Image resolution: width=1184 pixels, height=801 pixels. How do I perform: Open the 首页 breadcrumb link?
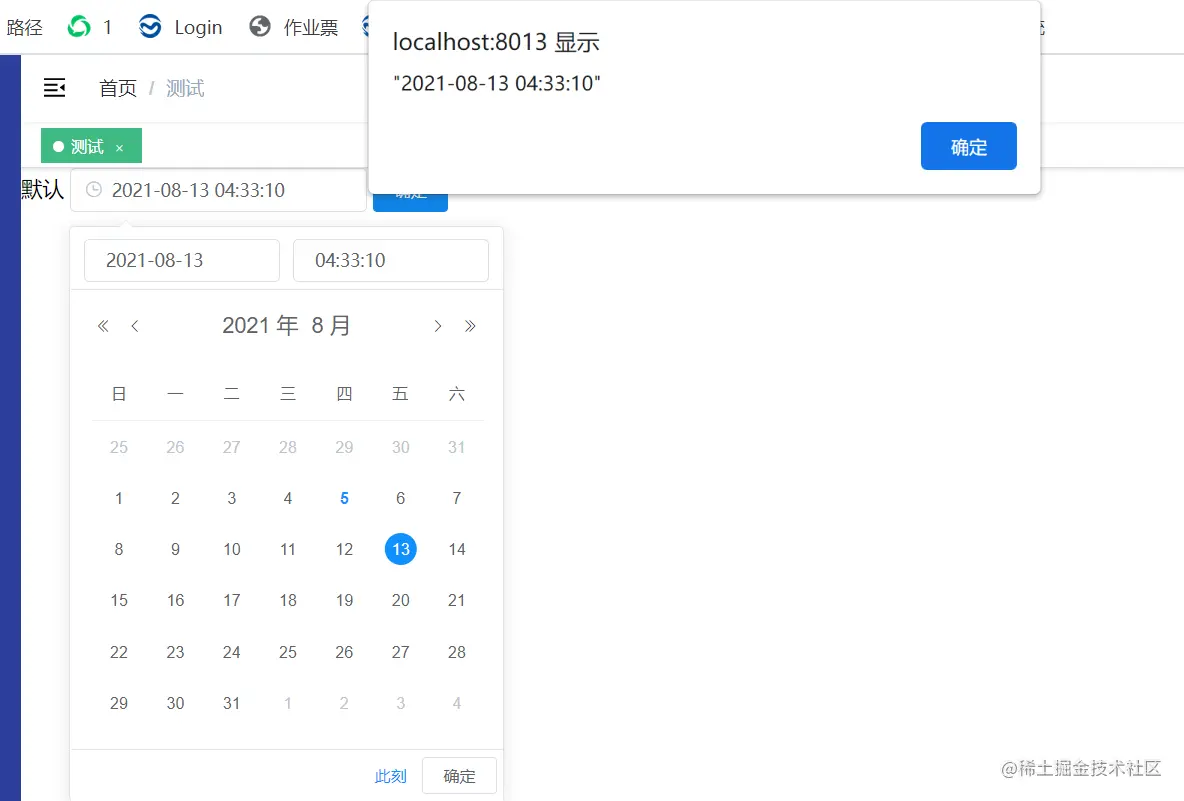point(117,88)
